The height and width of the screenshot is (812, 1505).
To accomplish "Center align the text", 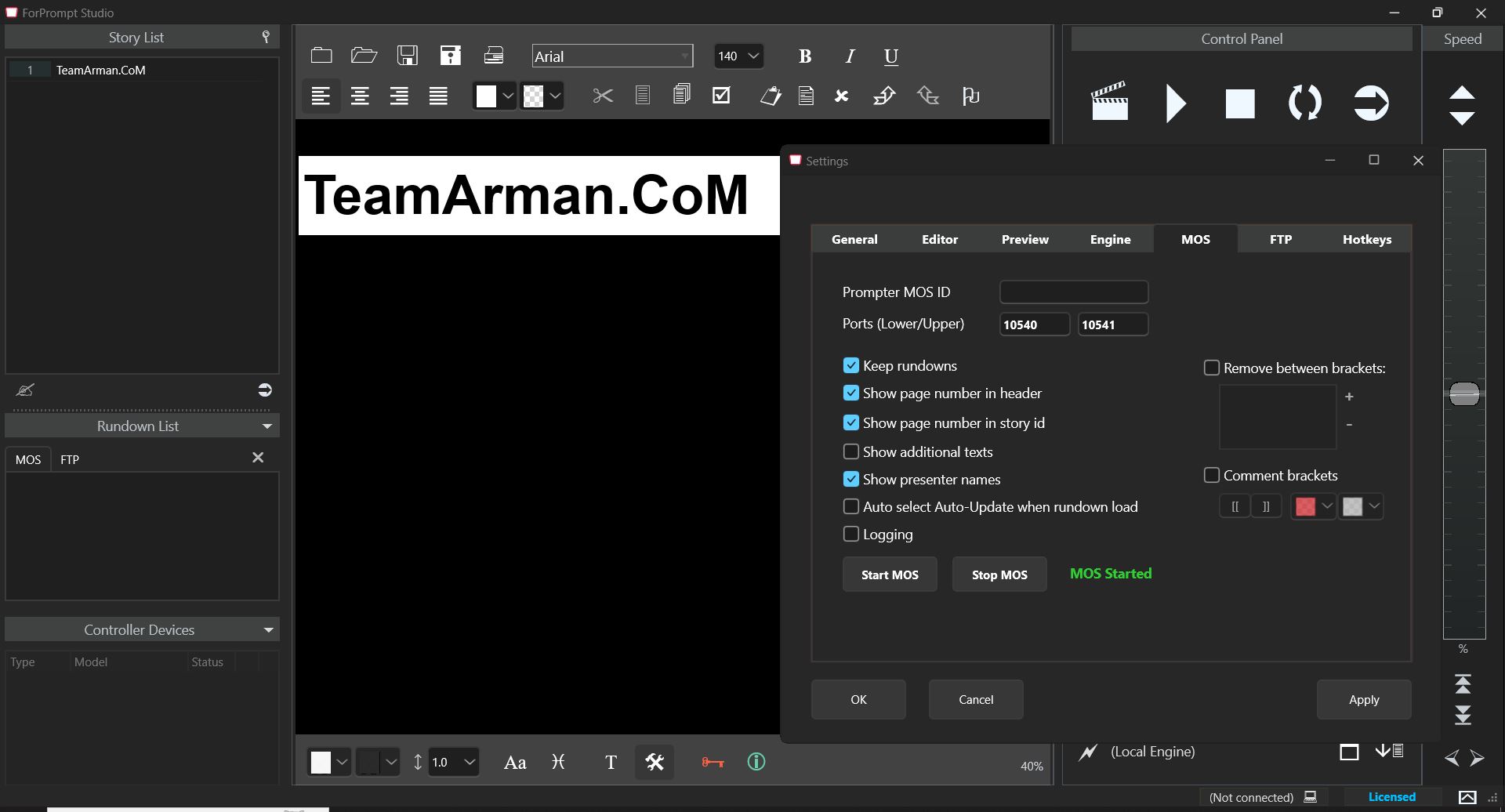I will coord(360,96).
